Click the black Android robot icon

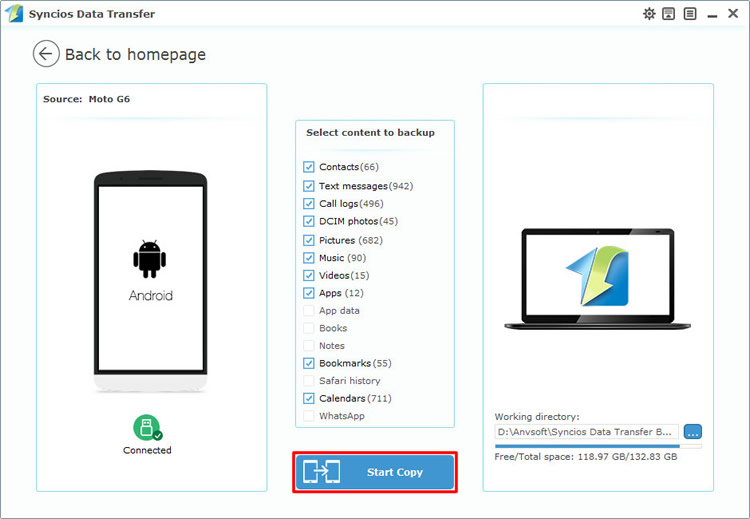150,259
